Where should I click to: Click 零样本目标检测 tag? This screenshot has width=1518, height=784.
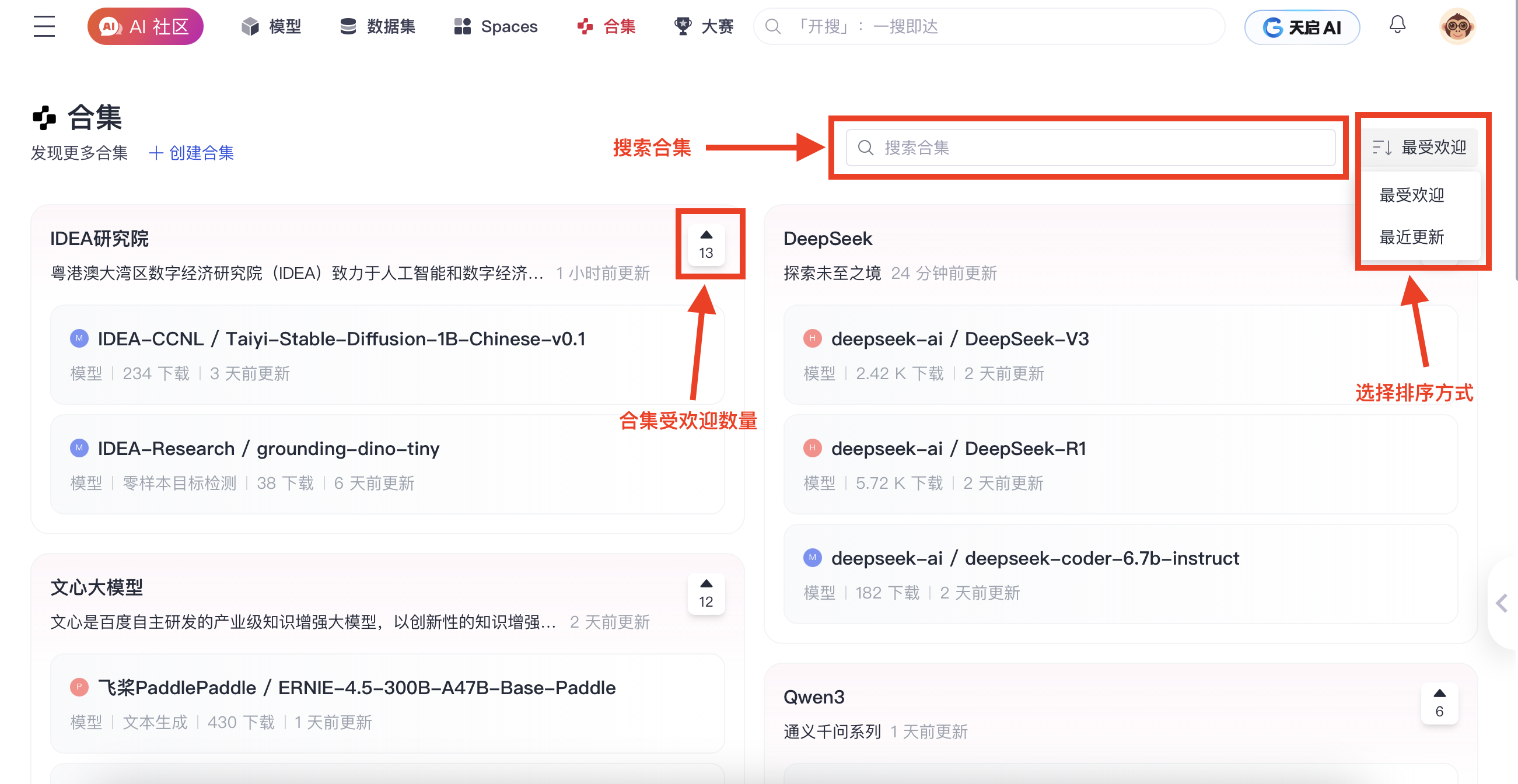tap(180, 483)
